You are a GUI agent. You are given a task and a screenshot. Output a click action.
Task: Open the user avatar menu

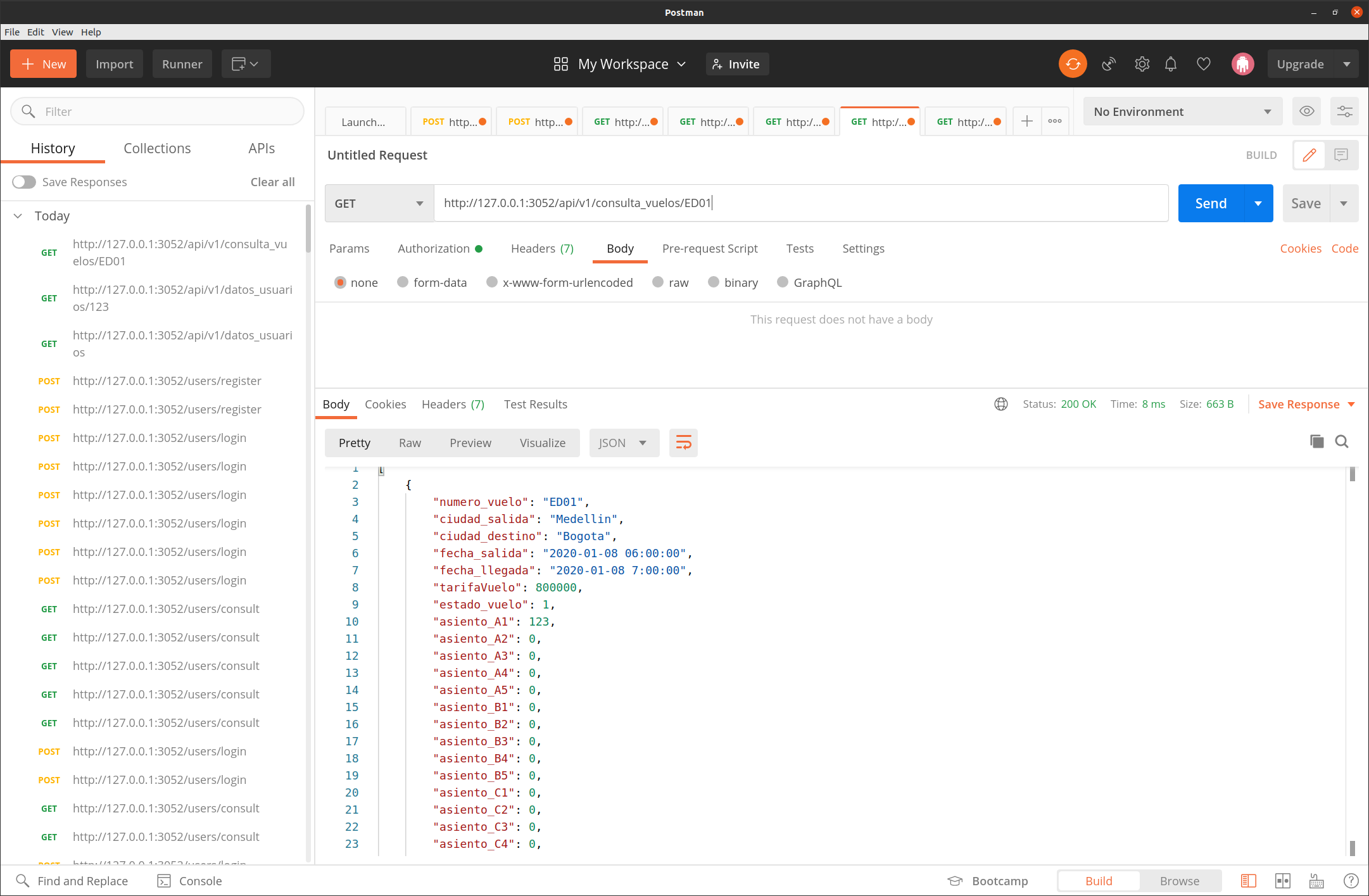(x=1242, y=64)
